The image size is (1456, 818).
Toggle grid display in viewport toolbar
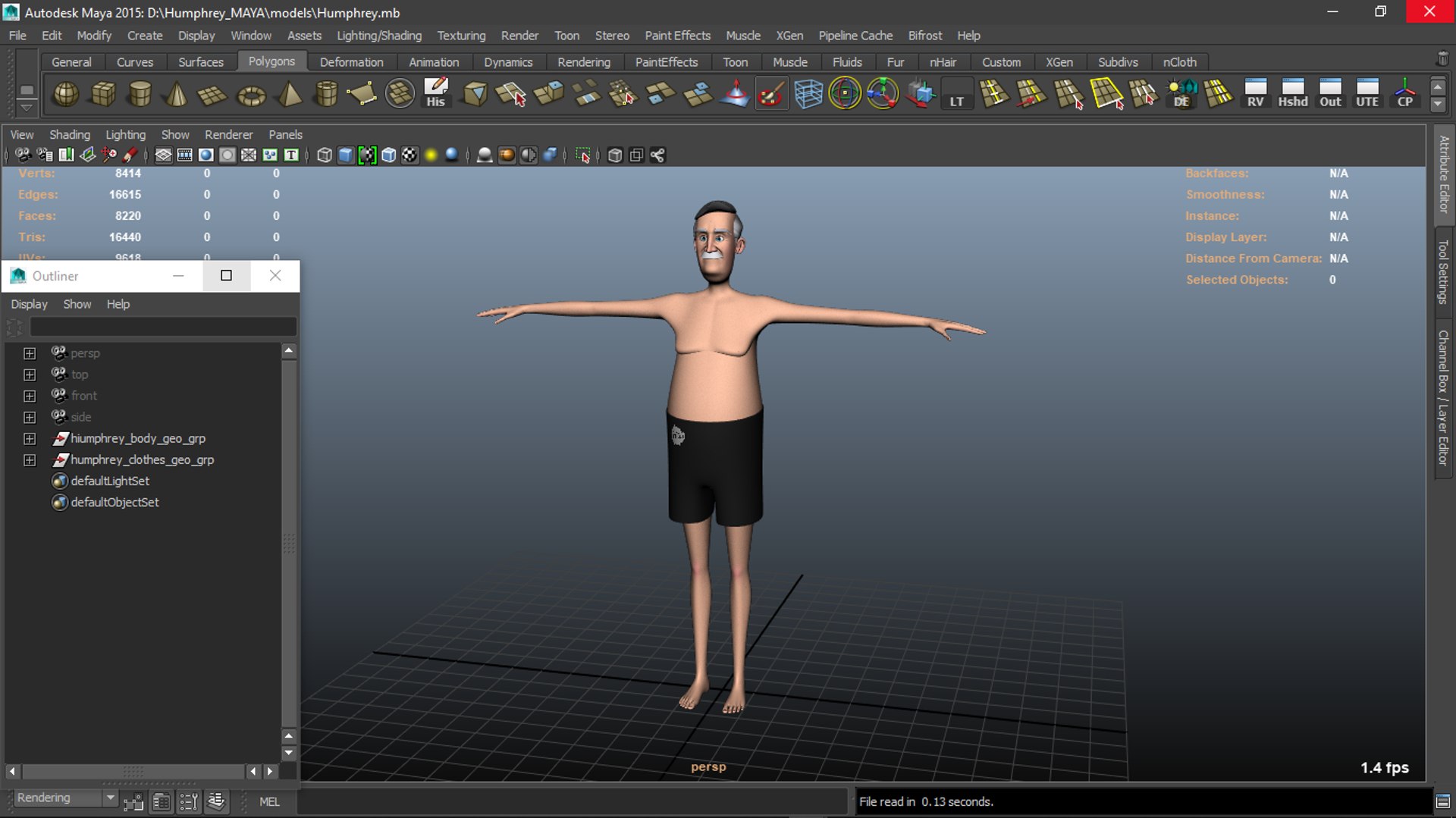[163, 155]
